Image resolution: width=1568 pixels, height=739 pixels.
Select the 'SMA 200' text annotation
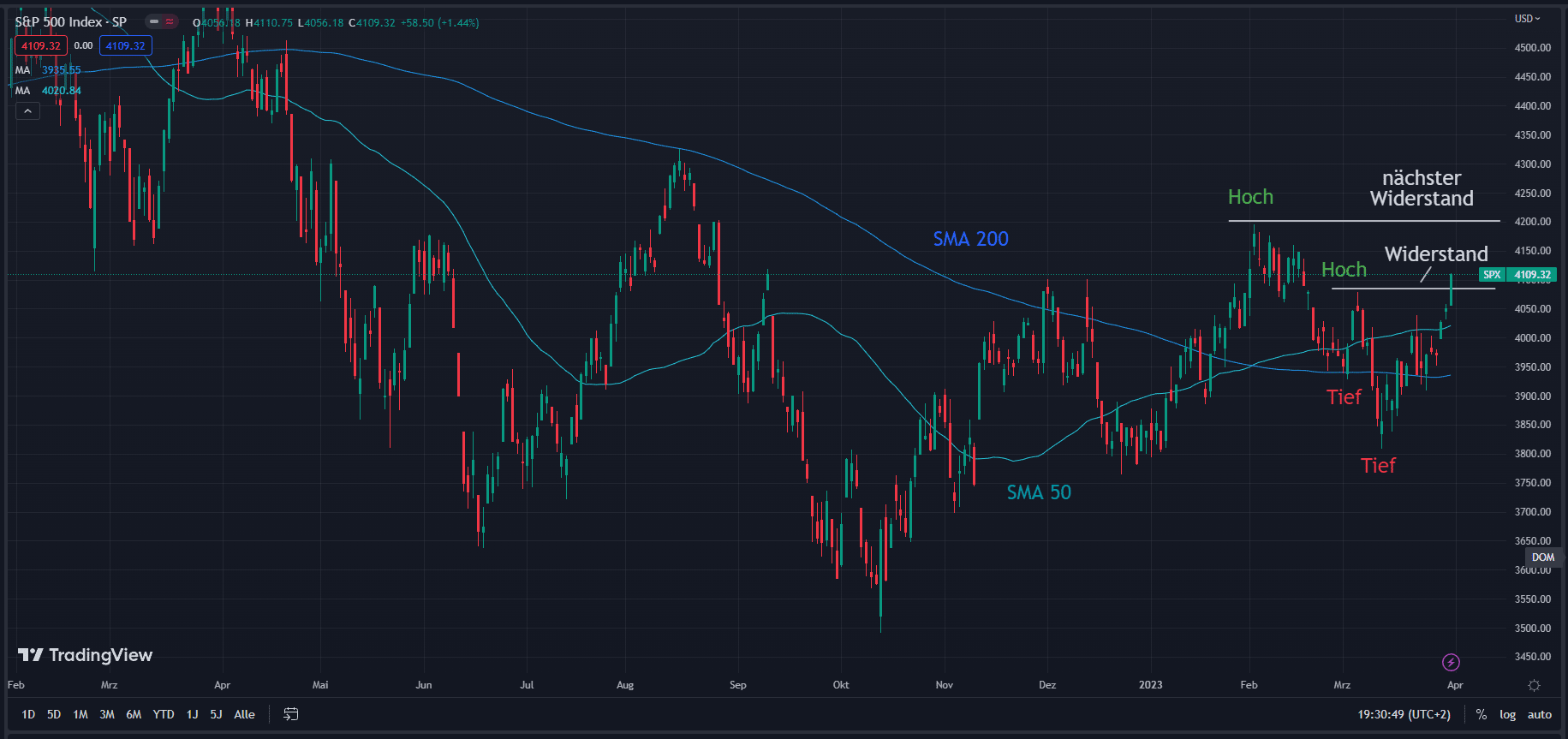[971, 239]
